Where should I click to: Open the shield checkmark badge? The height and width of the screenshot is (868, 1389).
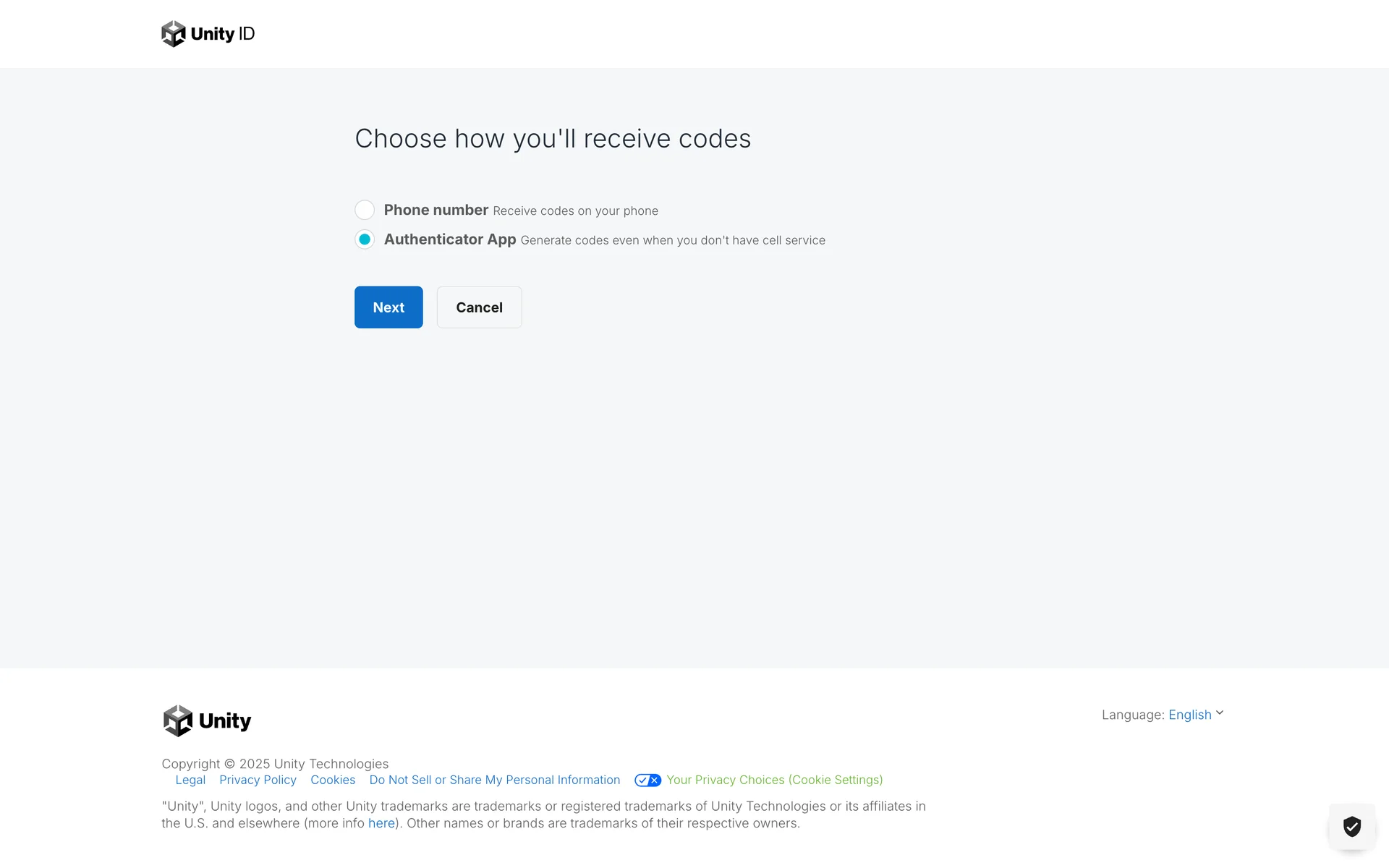tap(1351, 826)
